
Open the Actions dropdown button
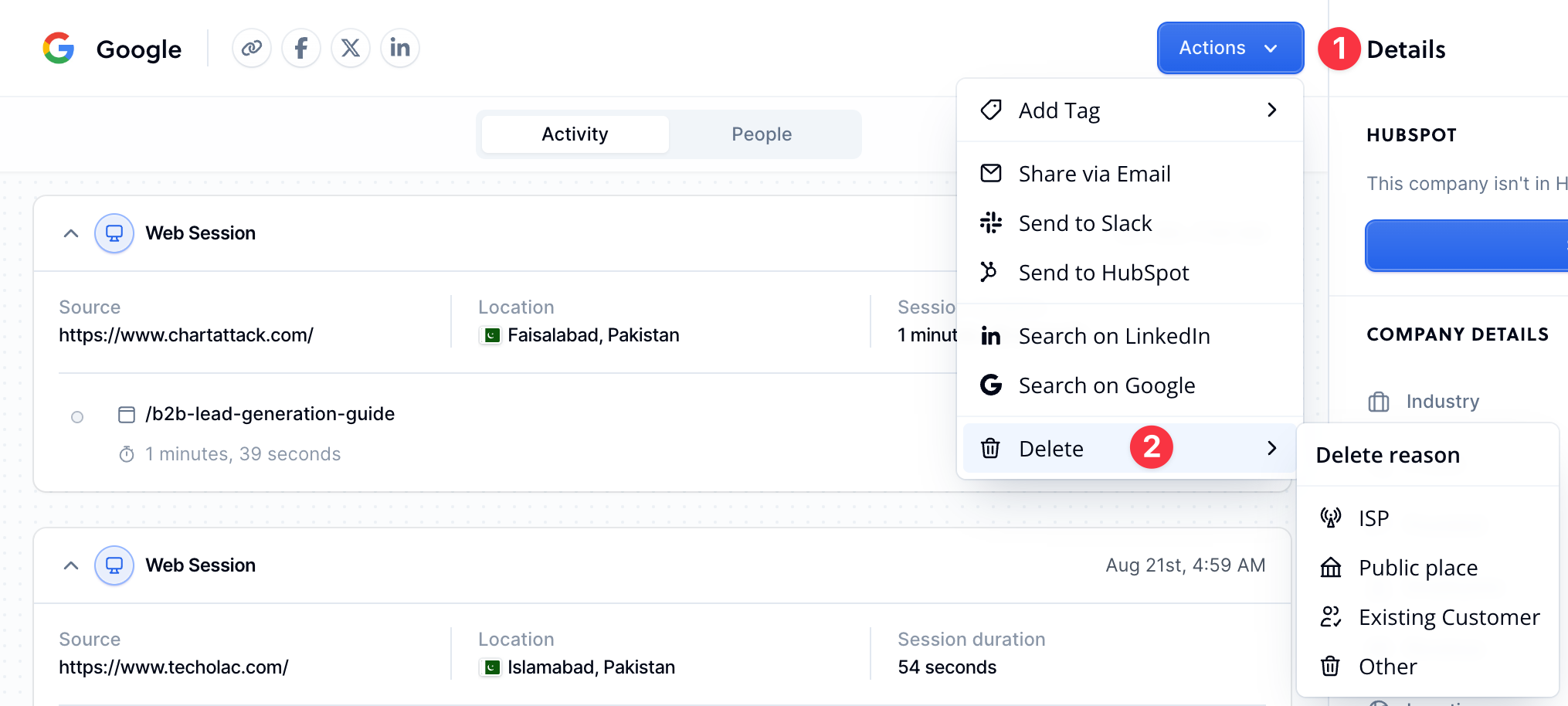click(1230, 48)
